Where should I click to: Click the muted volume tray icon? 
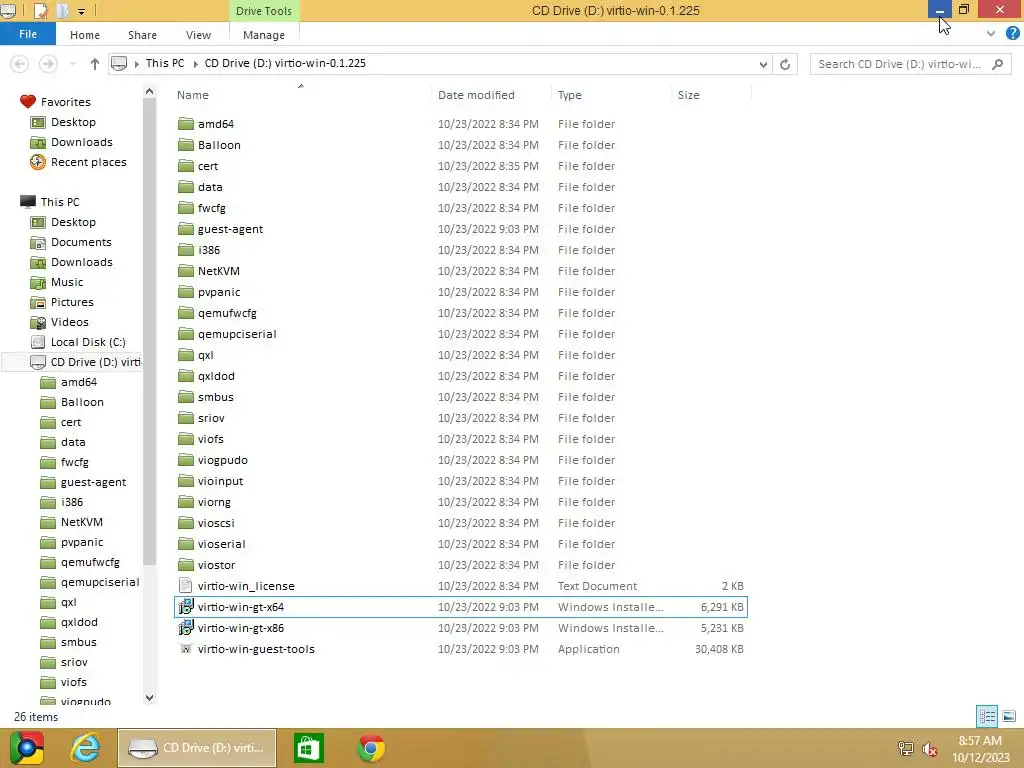pyautogui.click(x=930, y=750)
